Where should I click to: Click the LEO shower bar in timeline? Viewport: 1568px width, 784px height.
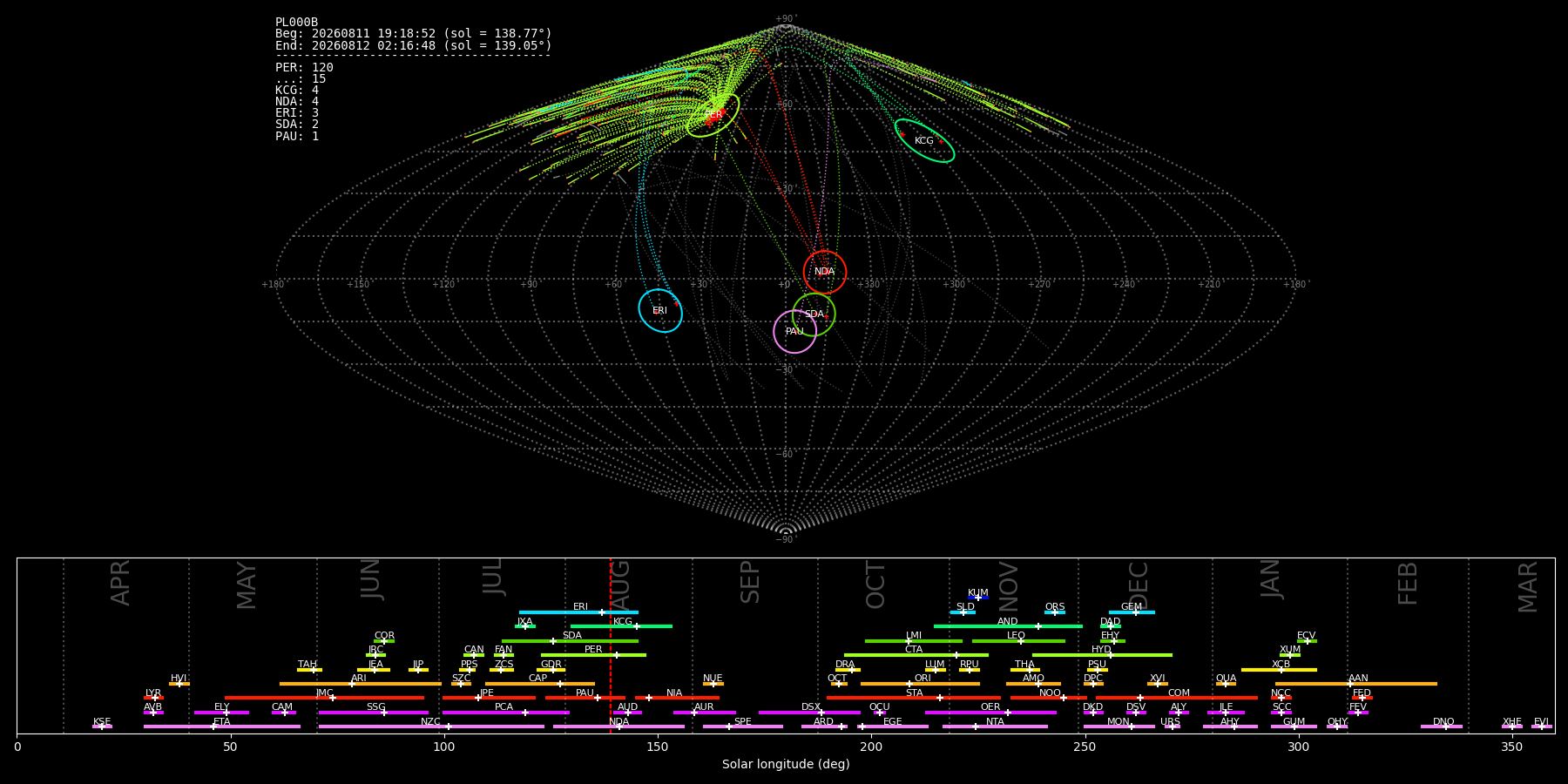(1018, 641)
